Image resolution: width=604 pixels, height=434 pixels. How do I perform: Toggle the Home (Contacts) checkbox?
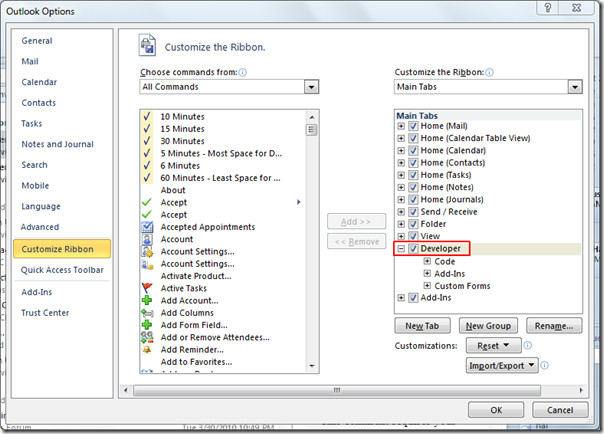(413, 163)
